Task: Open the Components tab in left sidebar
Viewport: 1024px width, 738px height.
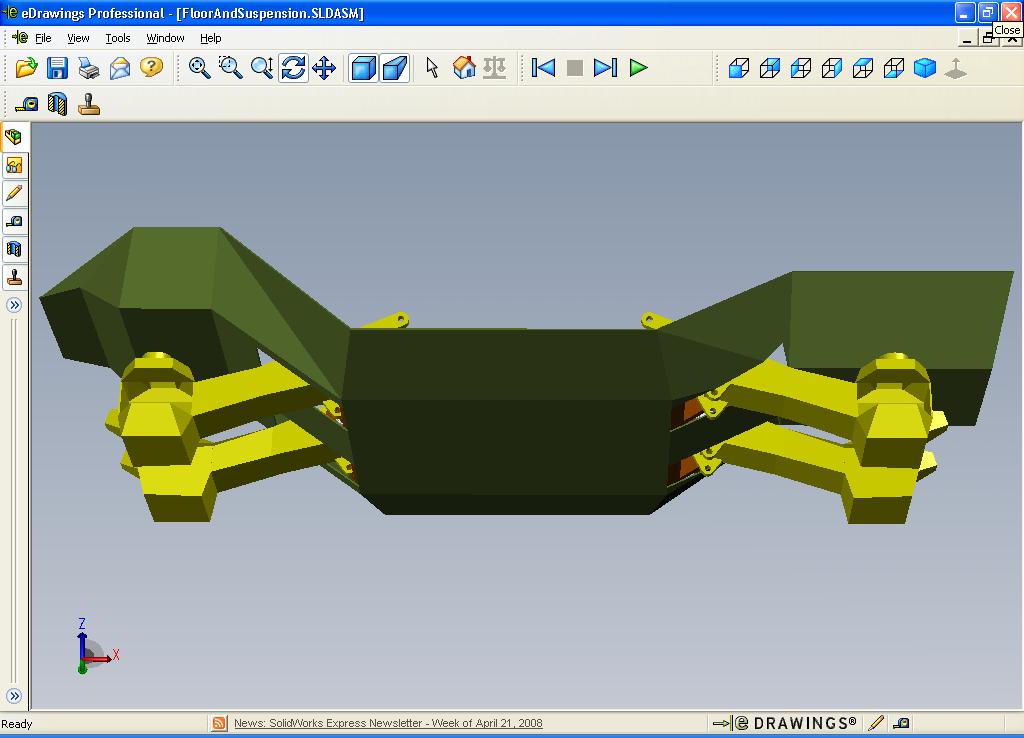Action: point(14,137)
